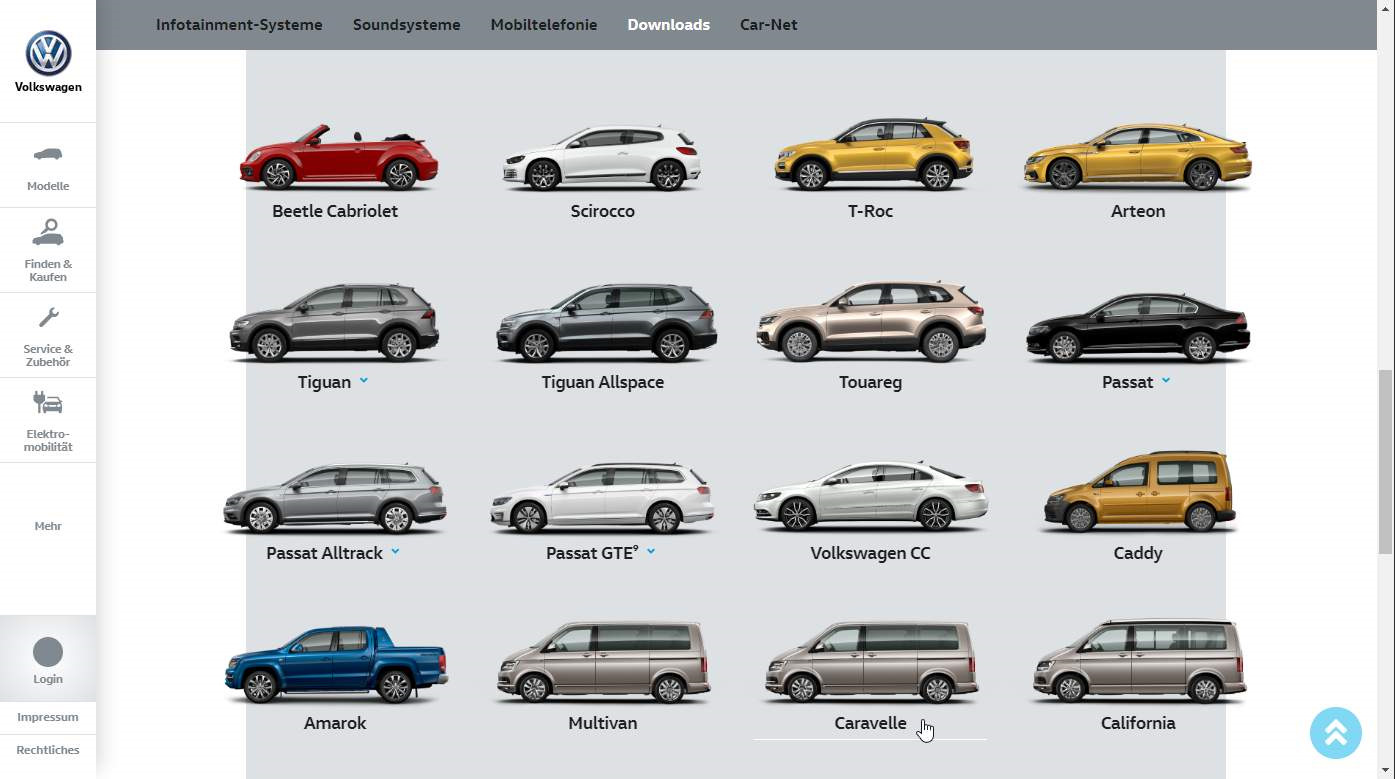This screenshot has height=779, width=1395.
Task: Select the white Volkswagen CC image
Action: tap(871, 495)
